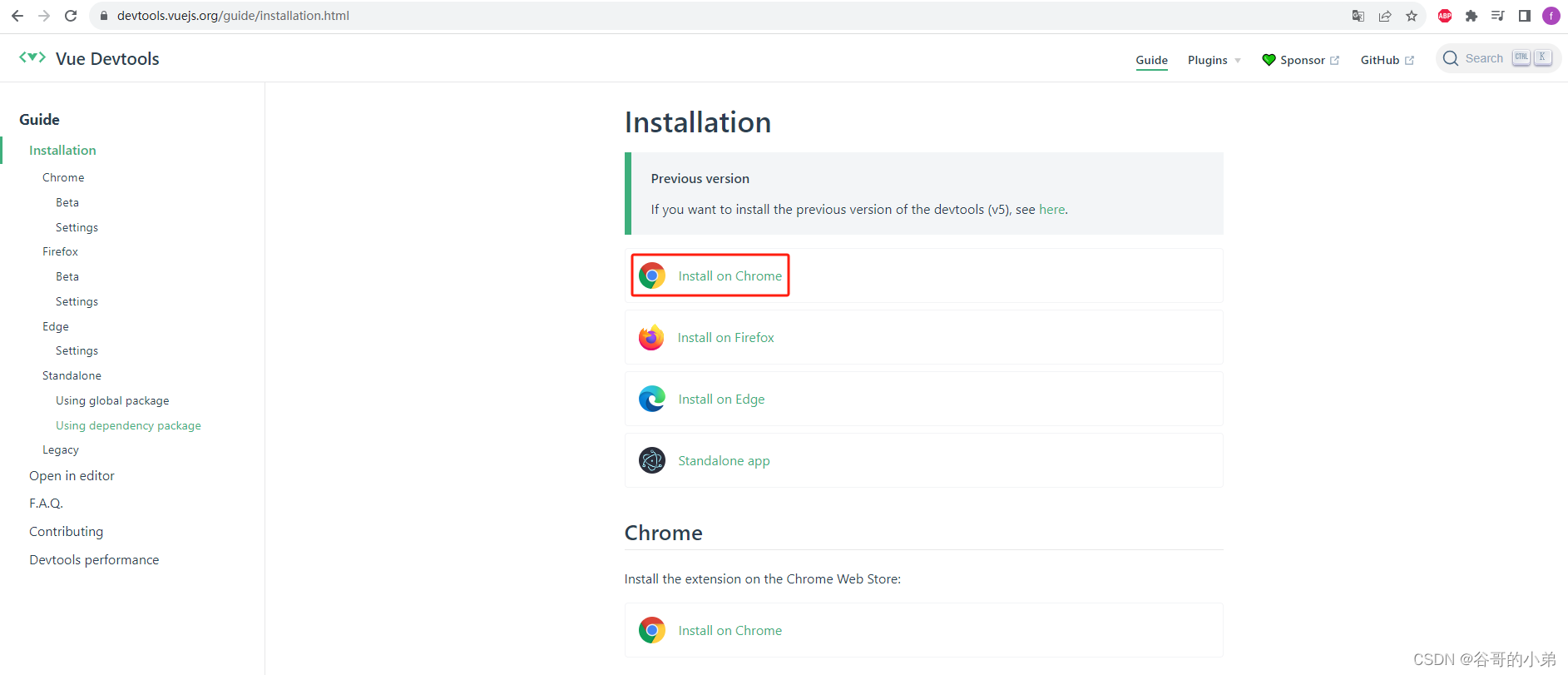Select Using dependency package in sidebar

point(128,425)
